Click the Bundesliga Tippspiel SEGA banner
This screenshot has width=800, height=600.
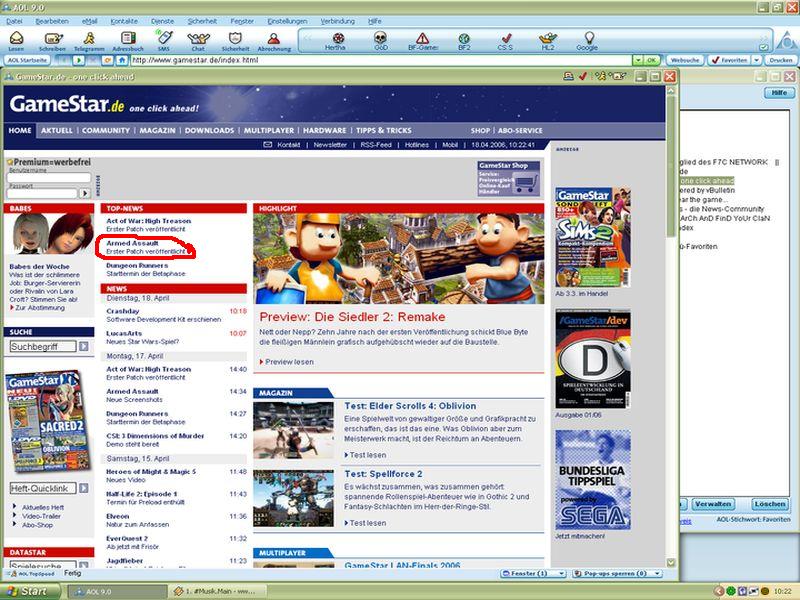click(593, 480)
